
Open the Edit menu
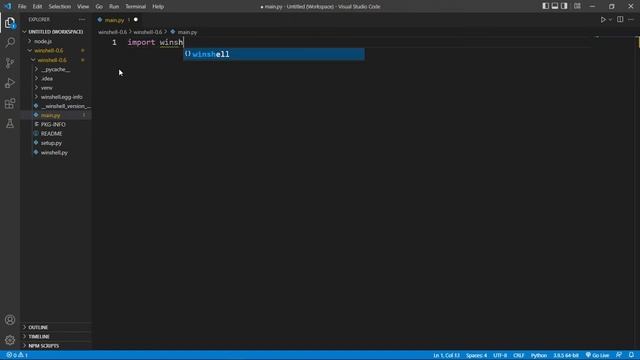click(37, 7)
